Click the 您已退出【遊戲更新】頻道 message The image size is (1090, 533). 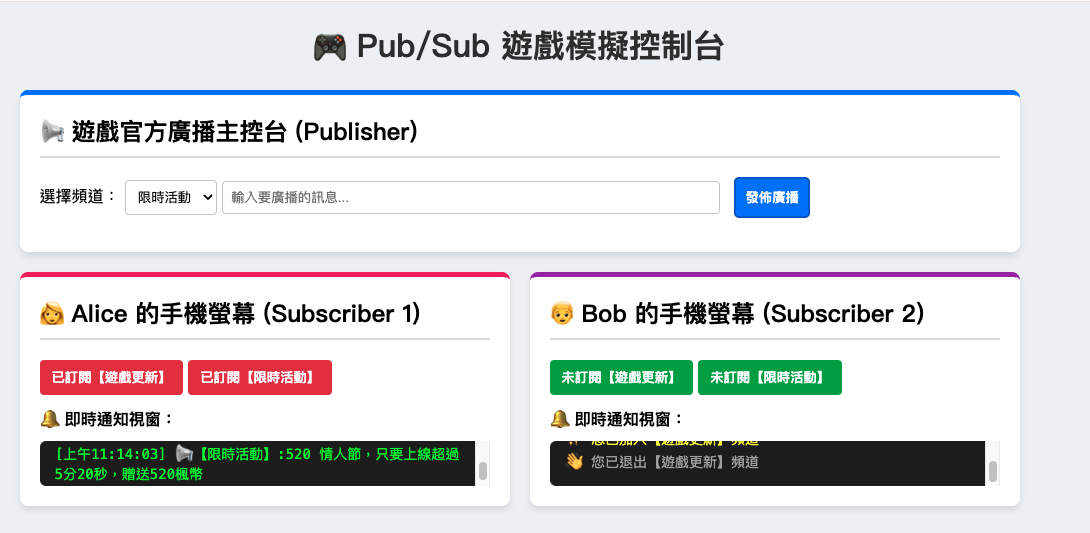coord(674,461)
